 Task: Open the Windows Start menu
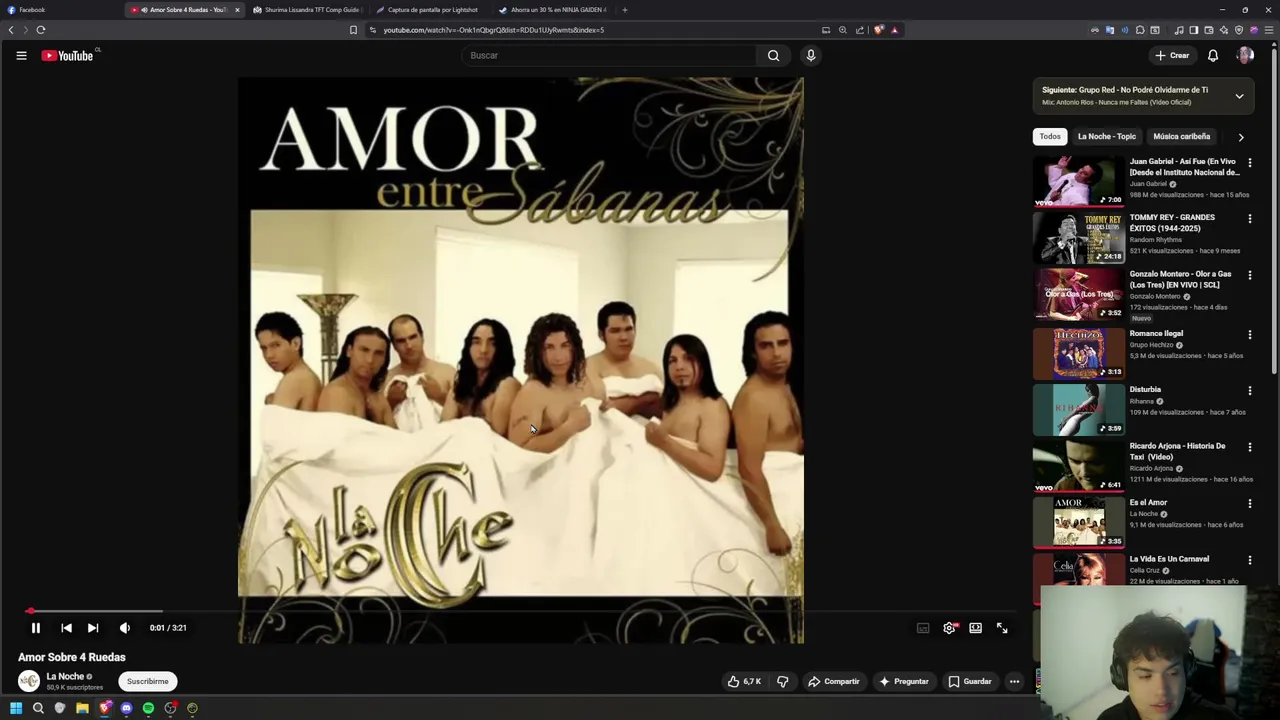click(16, 708)
